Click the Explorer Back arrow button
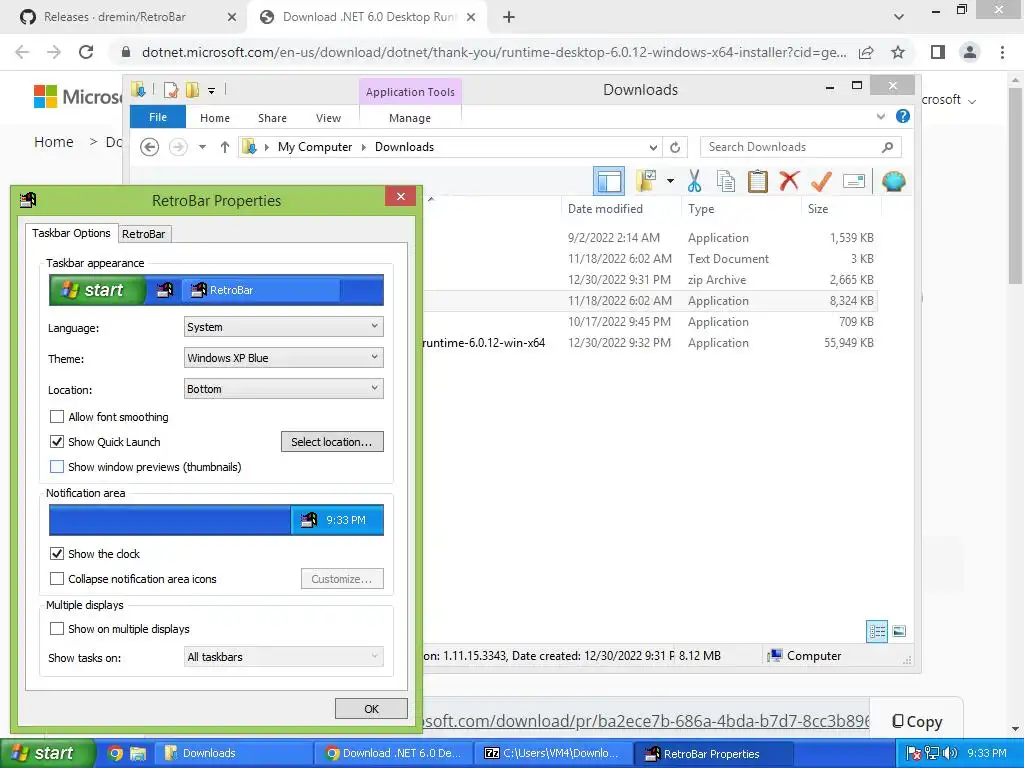 [x=150, y=147]
